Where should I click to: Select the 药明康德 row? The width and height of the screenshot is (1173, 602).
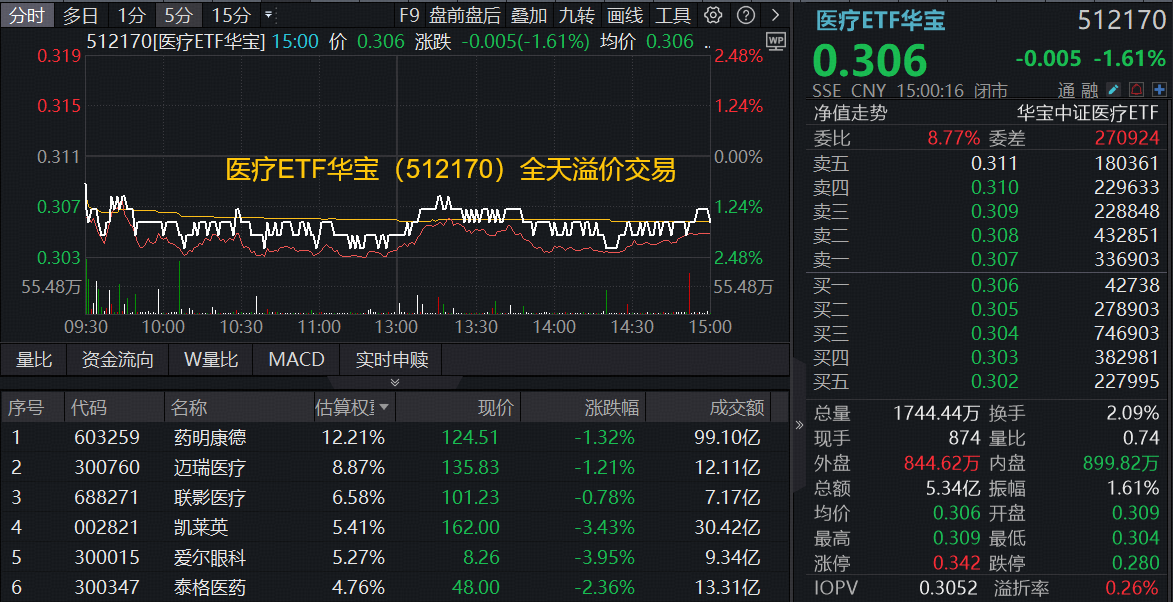pyautogui.click(x=395, y=437)
